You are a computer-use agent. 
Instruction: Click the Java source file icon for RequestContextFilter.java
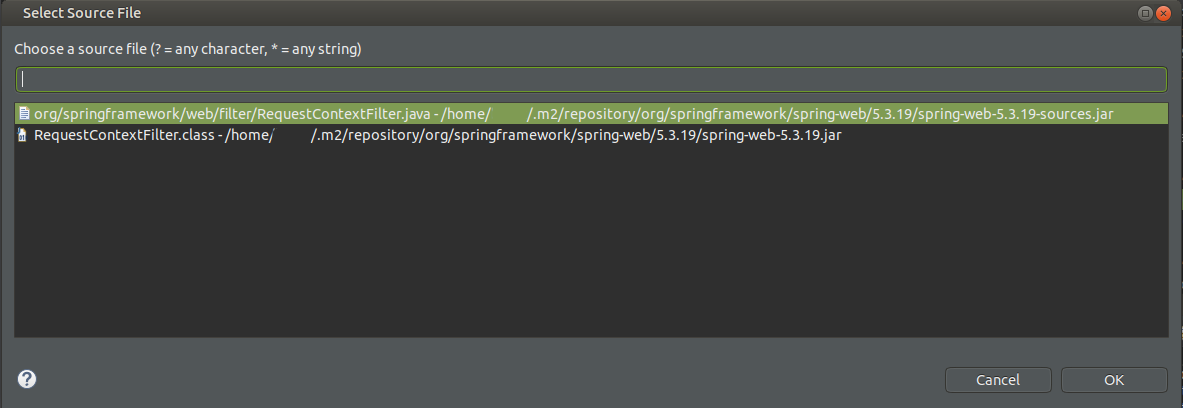24,114
